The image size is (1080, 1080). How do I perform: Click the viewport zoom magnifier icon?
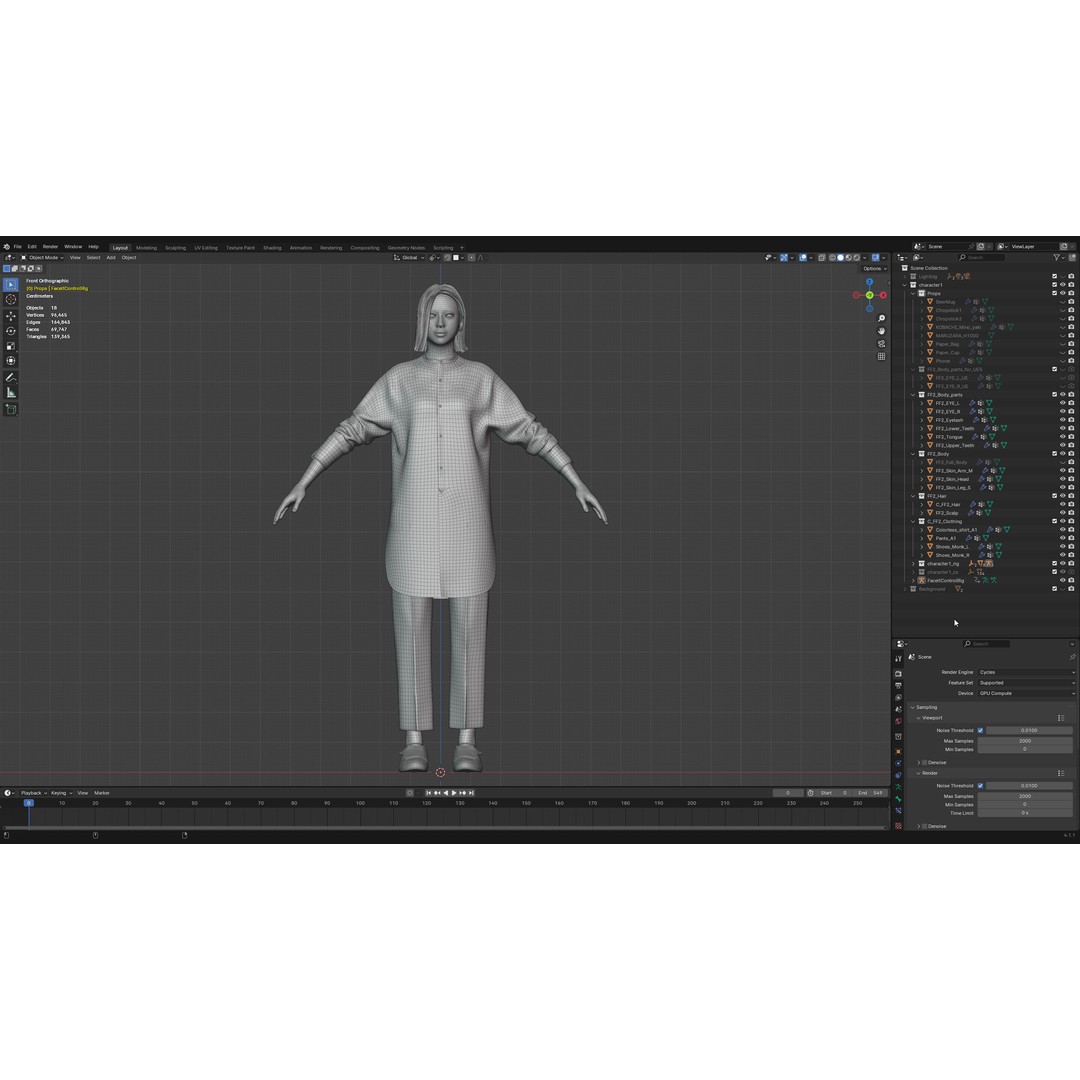[881, 318]
